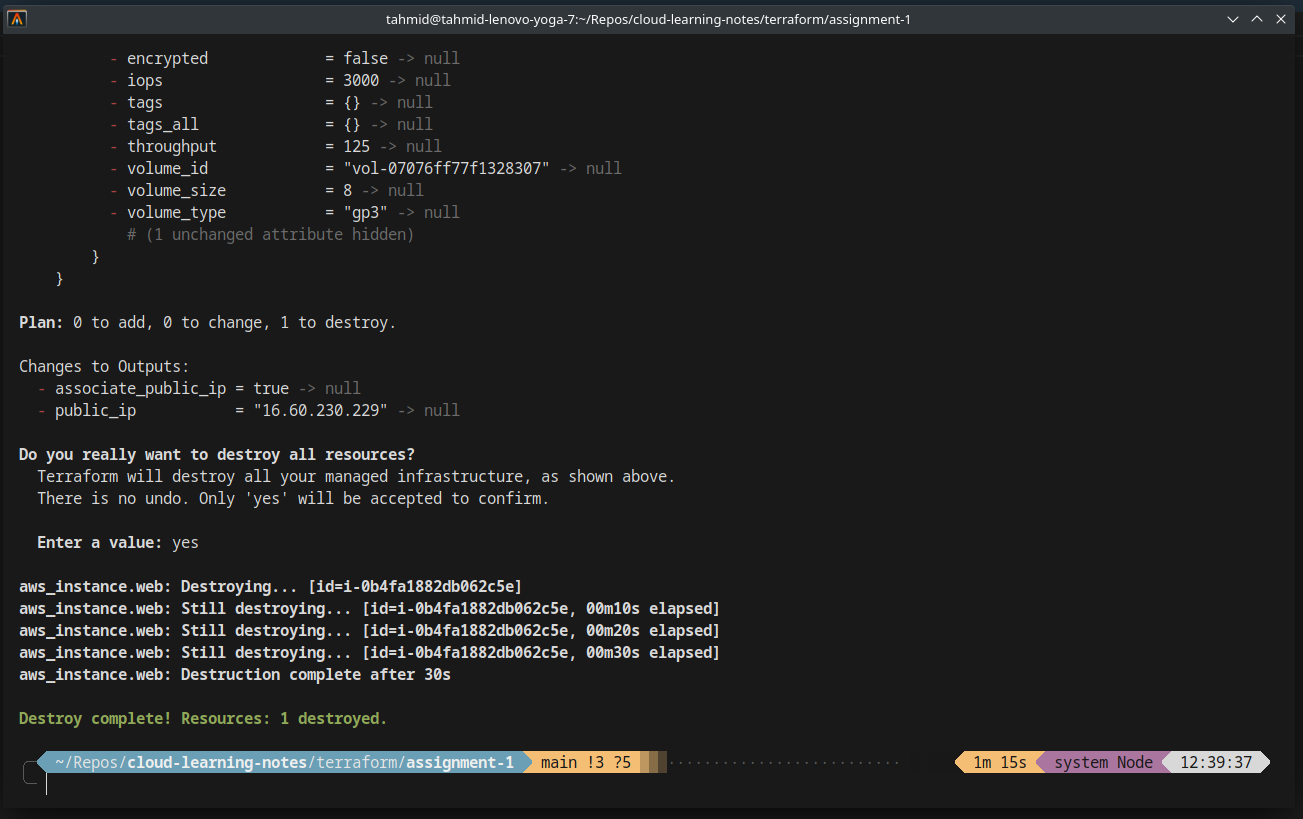
Task: Click the public_ip value "16.60.230.229"
Action: [x=321, y=410]
